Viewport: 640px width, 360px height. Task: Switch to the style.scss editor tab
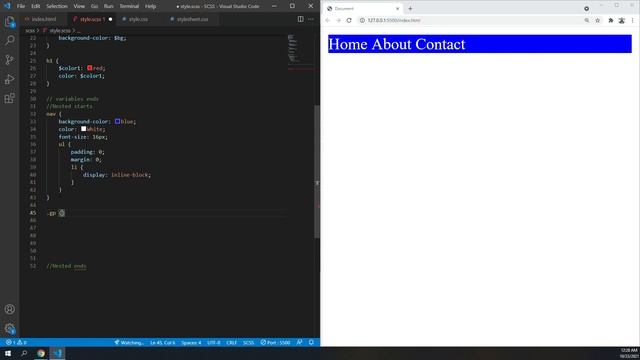click(x=92, y=19)
